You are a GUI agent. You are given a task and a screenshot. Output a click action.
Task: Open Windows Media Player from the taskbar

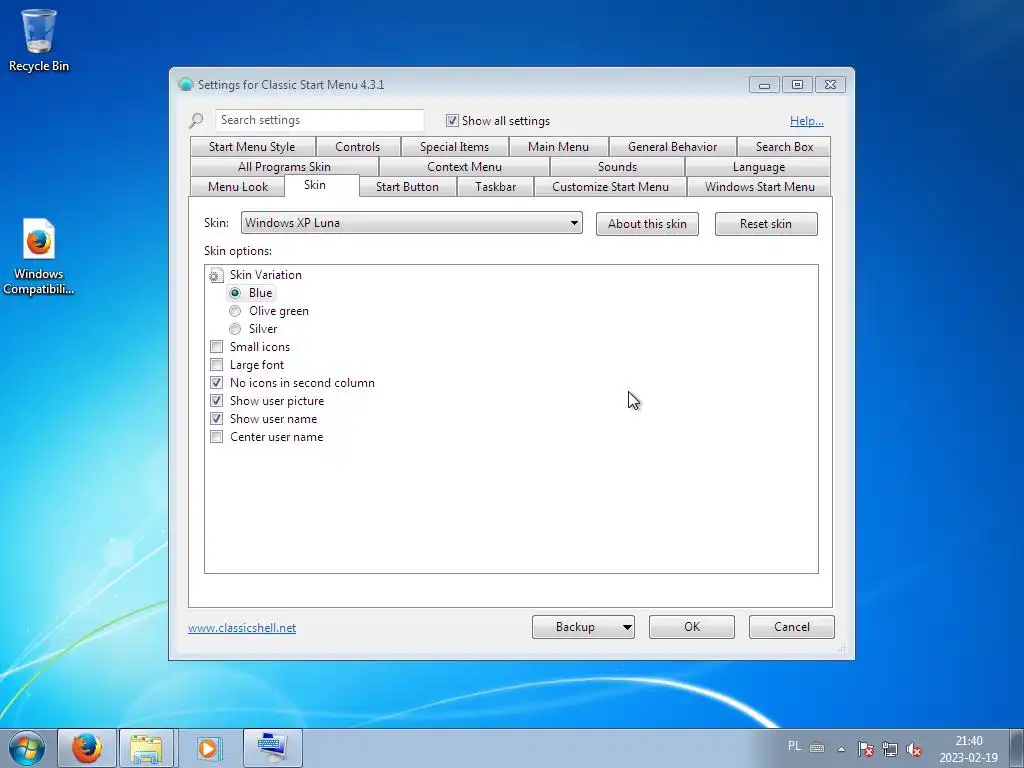click(x=208, y=748)
